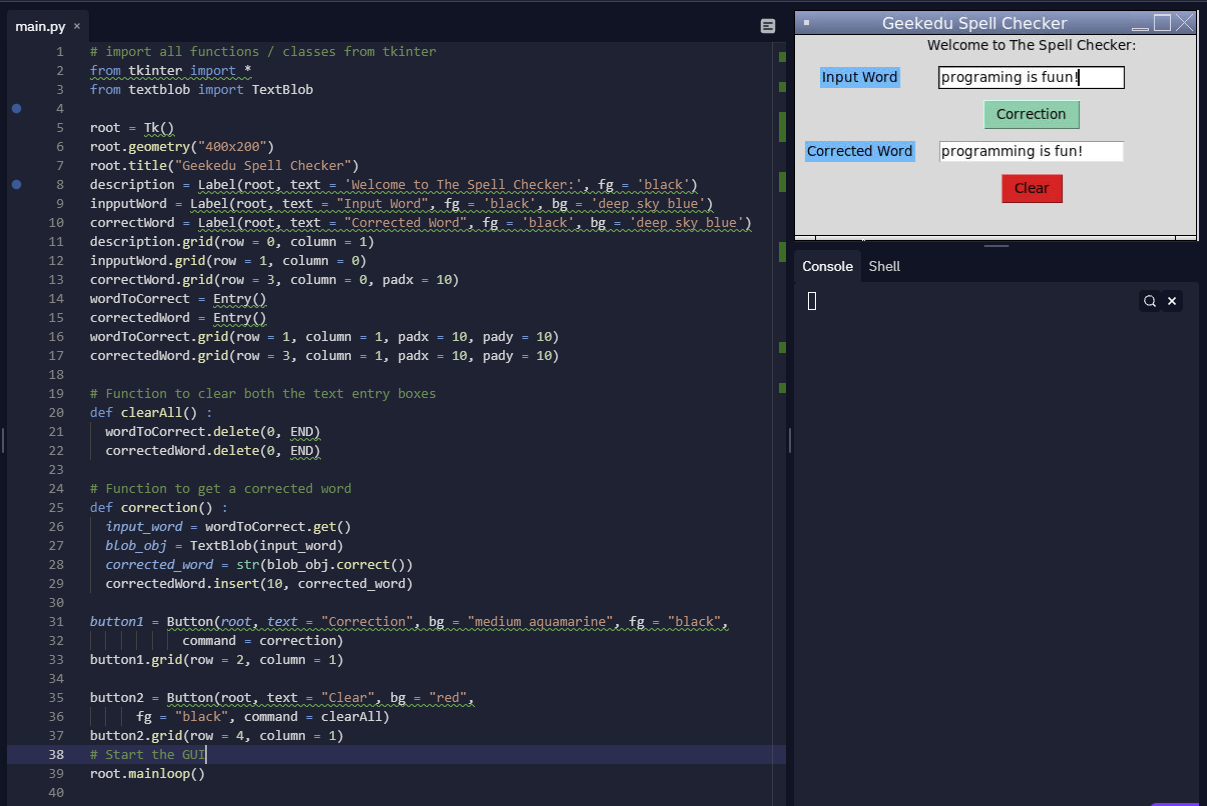The height and width of the screenshot is (806, 1207).
Task: Click line number 20 in the gutter
Action: coord(56,412)
